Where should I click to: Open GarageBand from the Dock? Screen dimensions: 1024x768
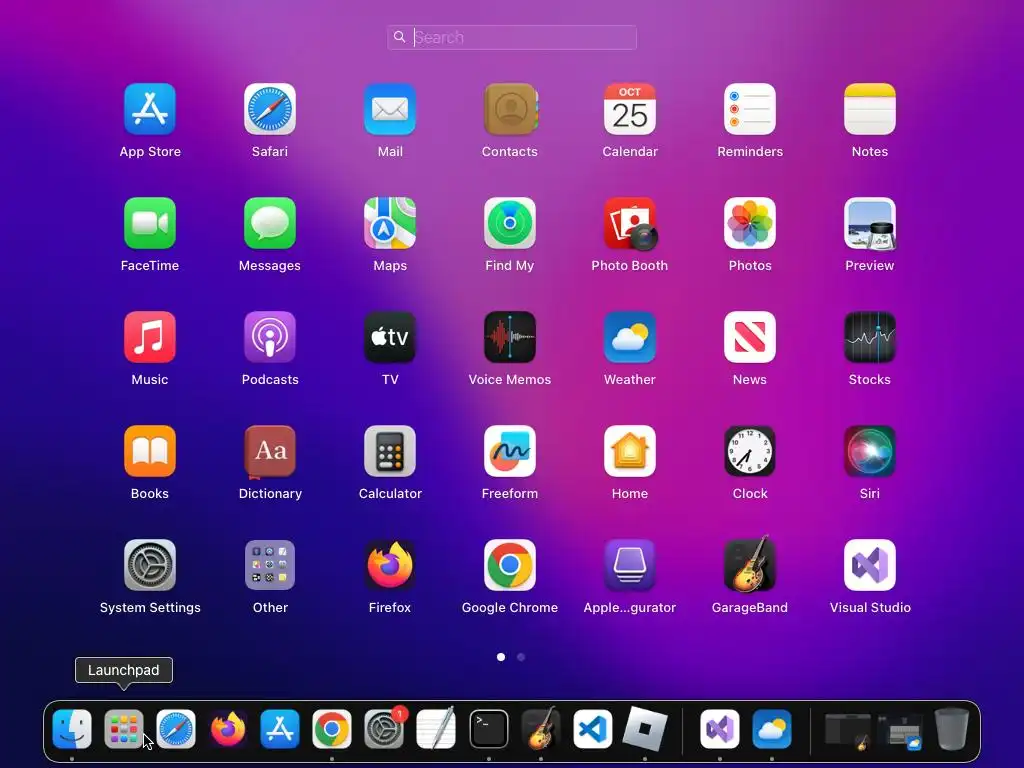(541, 729)
